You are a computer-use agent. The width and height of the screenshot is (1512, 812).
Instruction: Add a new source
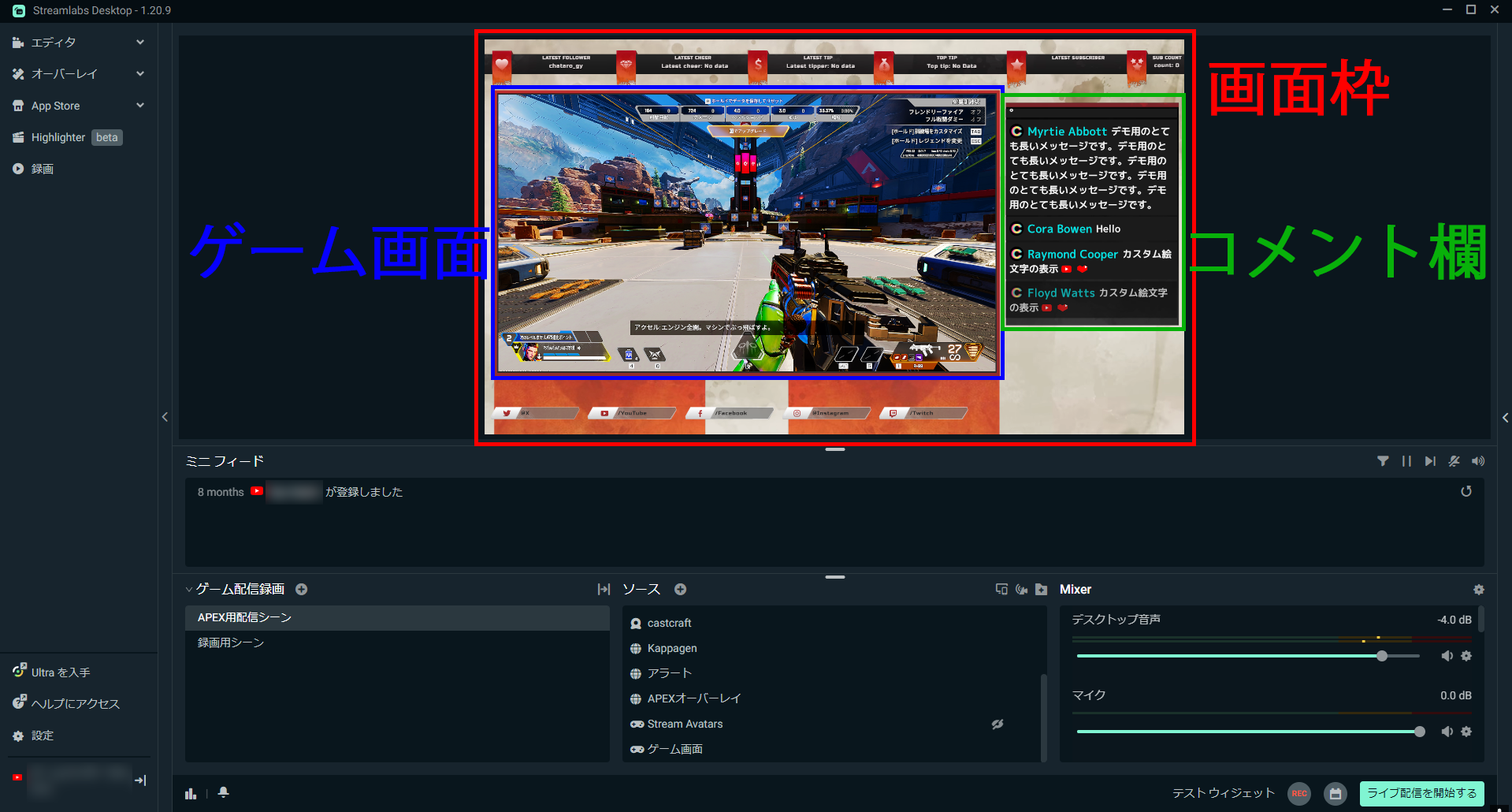(x=681, y=589)
